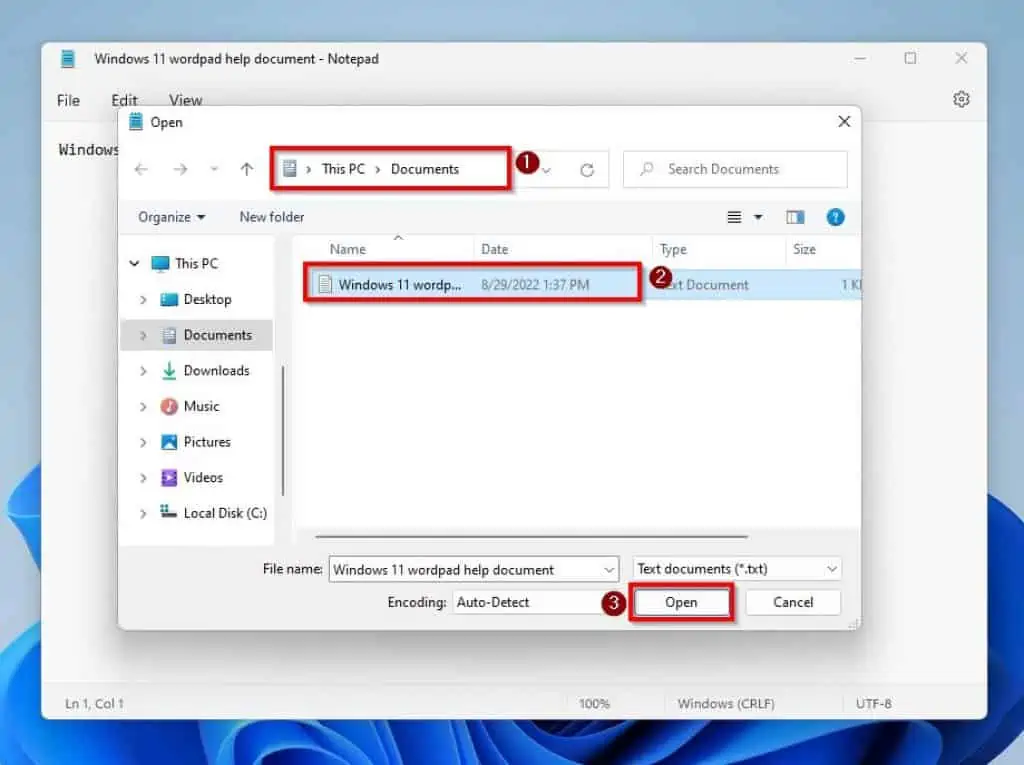Click the Back arrow in Open dialog
1024x765 pixels.
coord(141,170)
